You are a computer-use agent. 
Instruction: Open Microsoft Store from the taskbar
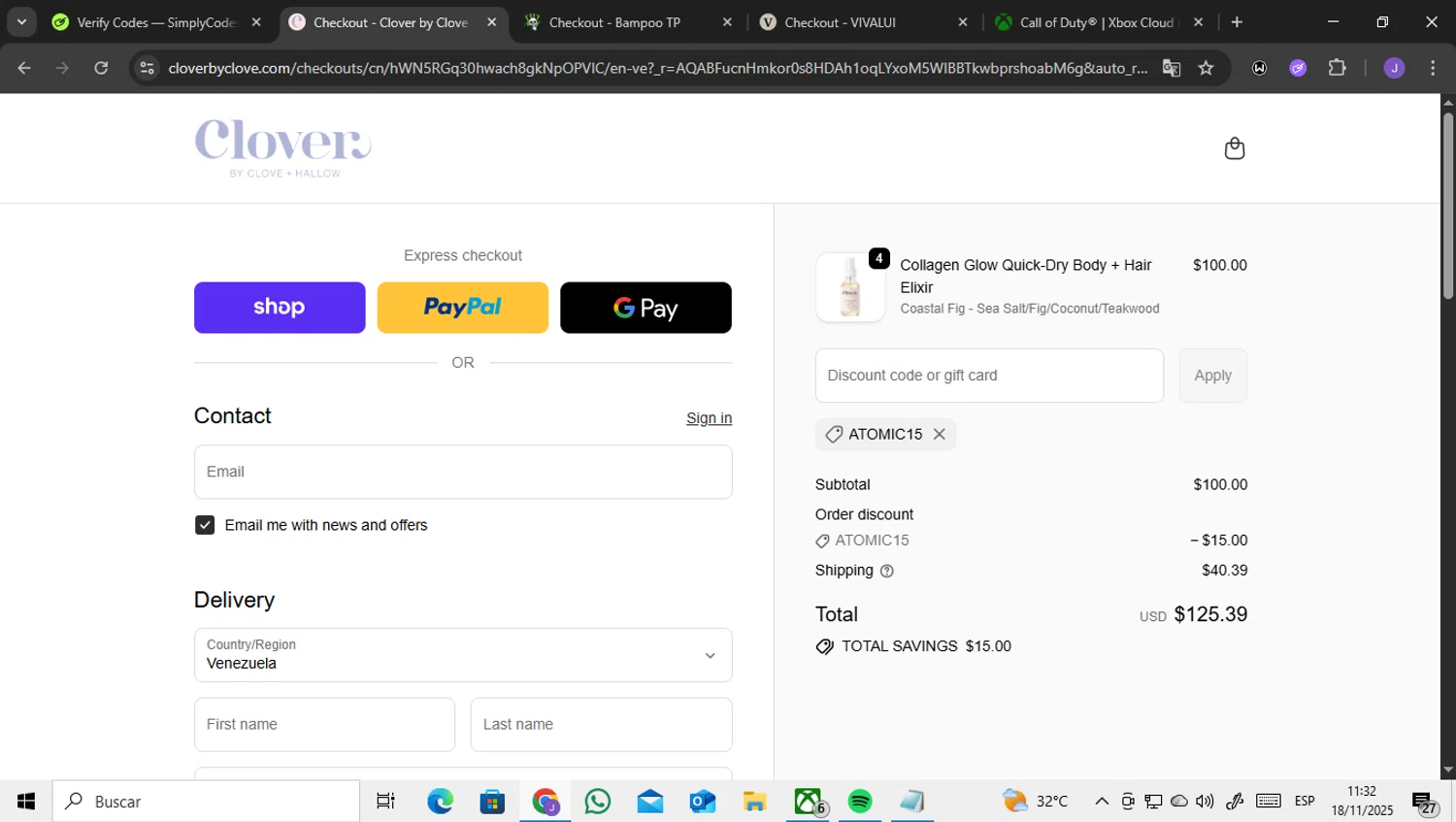point(492,801)
